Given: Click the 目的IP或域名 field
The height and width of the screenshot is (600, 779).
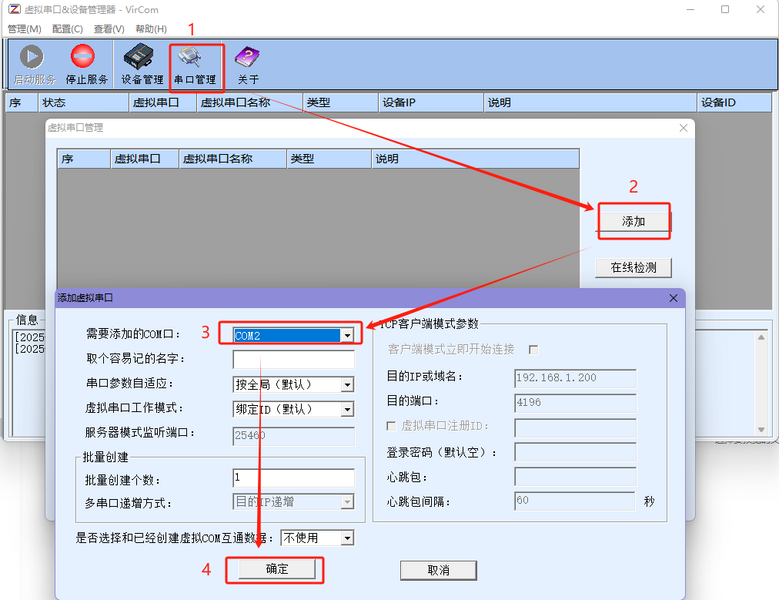Looking at the screenshot, I should tap(575, 378).
